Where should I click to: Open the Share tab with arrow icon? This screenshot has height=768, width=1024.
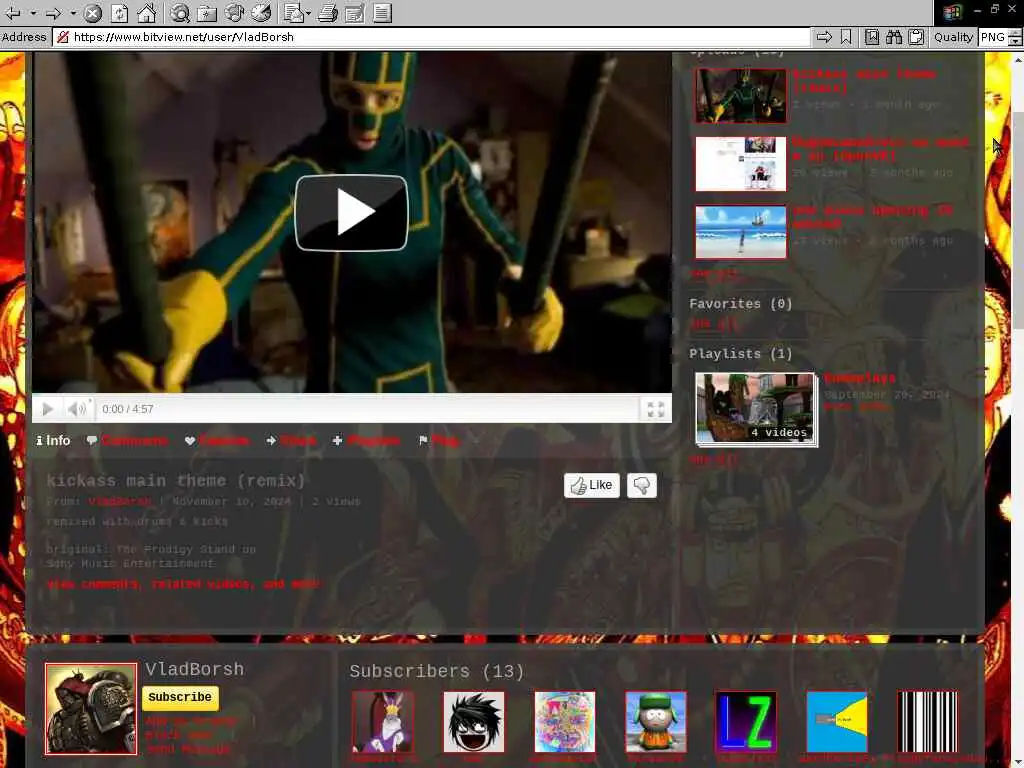(x=291, y=441)
